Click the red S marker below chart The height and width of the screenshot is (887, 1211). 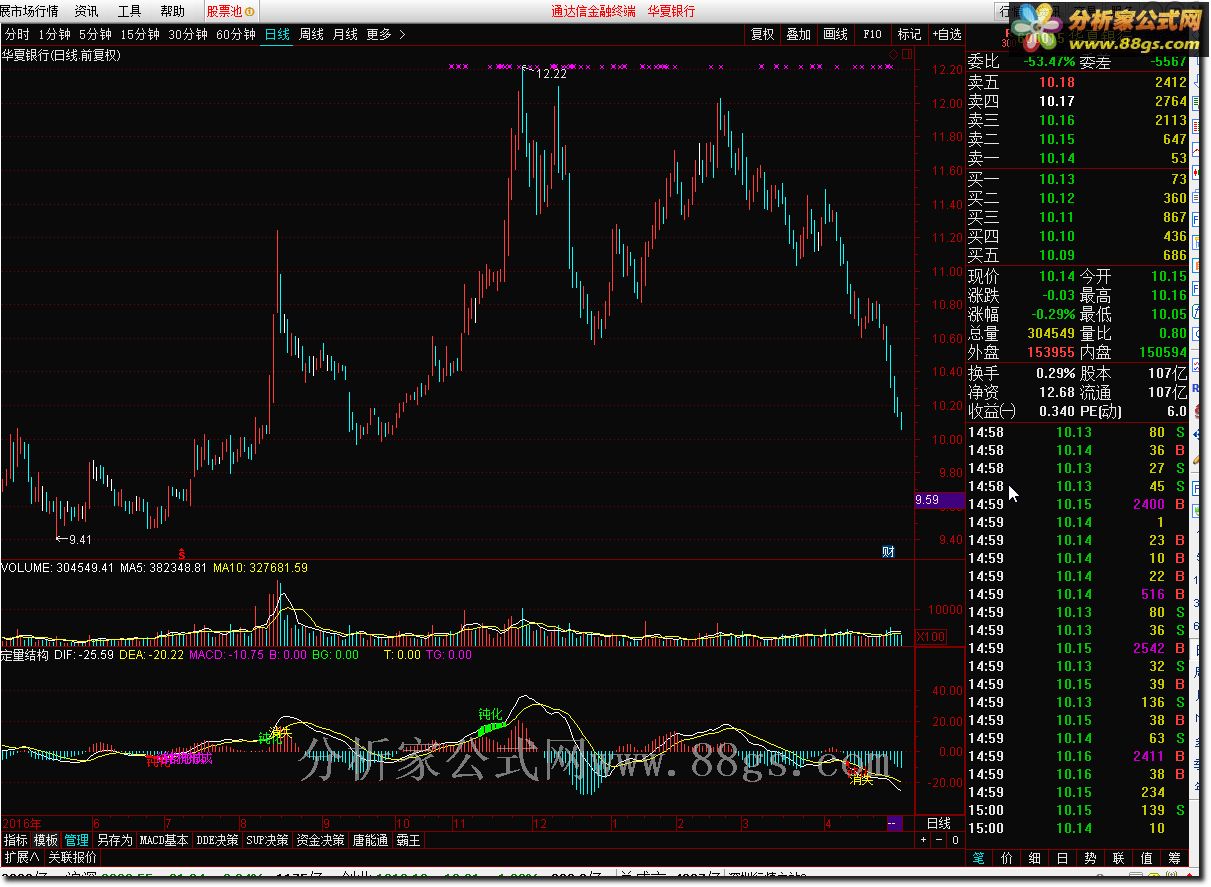tap(181, 553)
